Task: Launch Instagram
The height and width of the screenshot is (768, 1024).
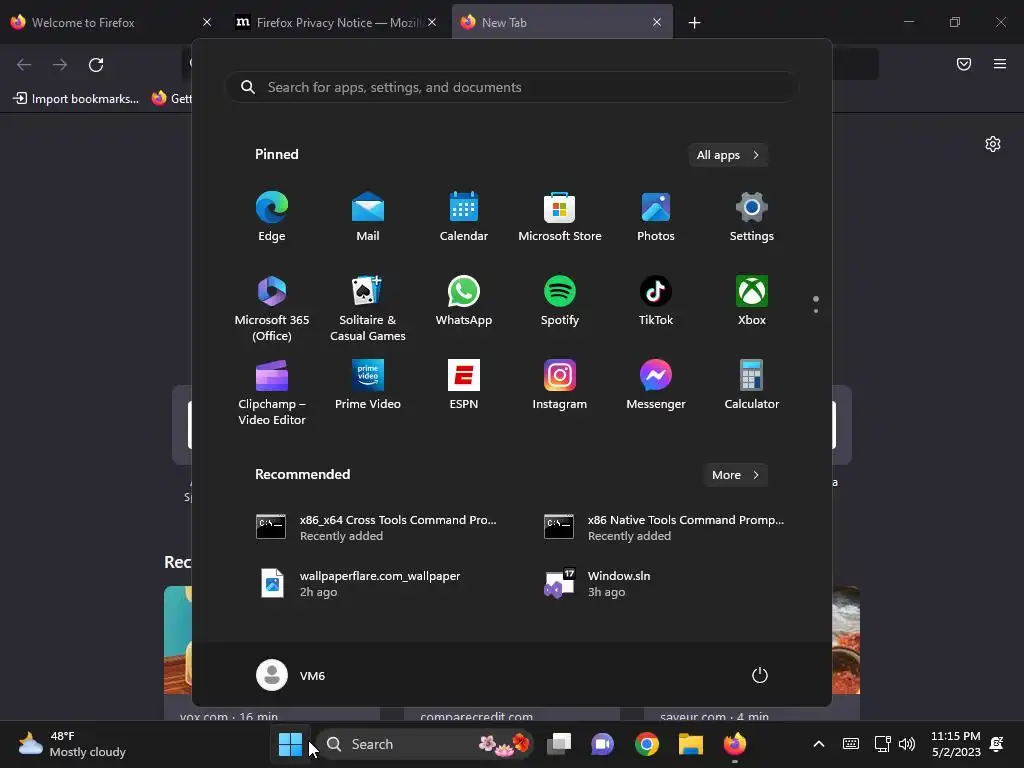Action: tap(560, 385)
